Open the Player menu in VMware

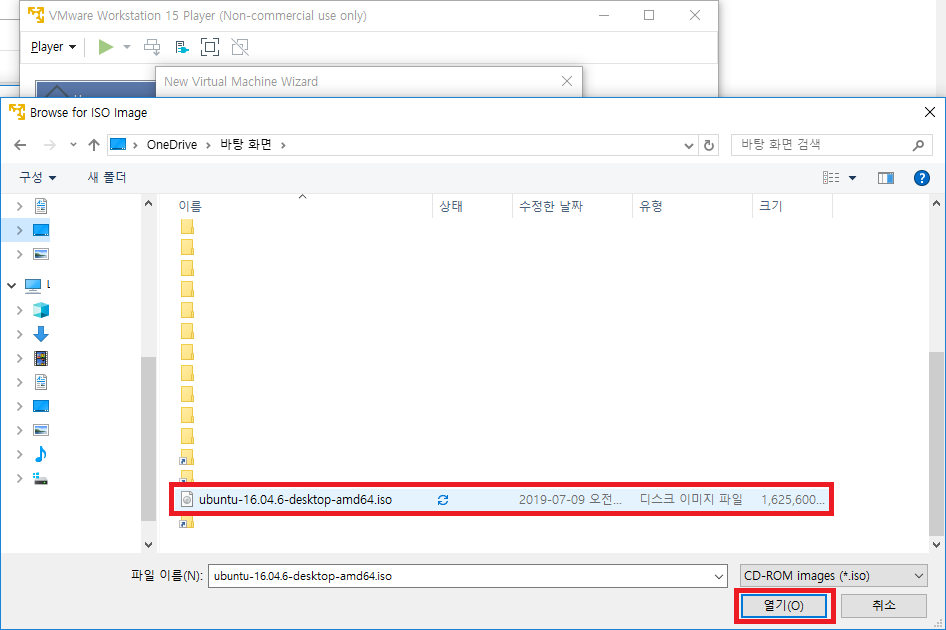53,47
